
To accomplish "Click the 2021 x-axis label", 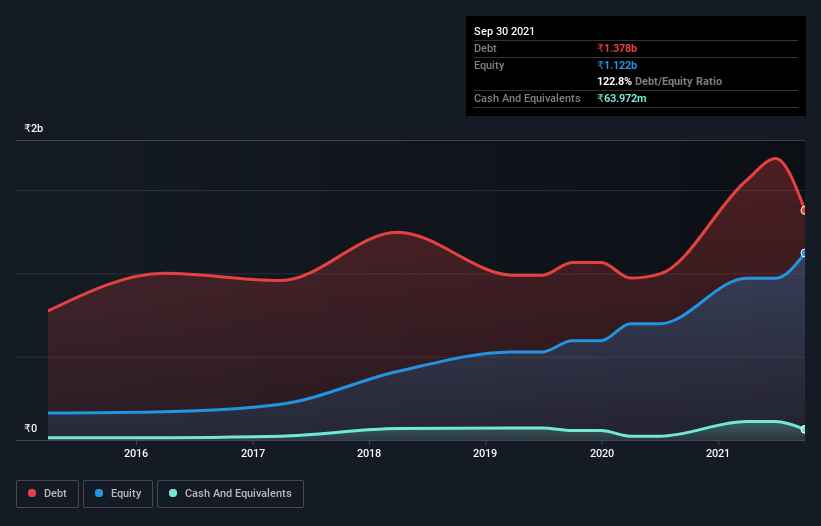I will [x=718, y=453].
